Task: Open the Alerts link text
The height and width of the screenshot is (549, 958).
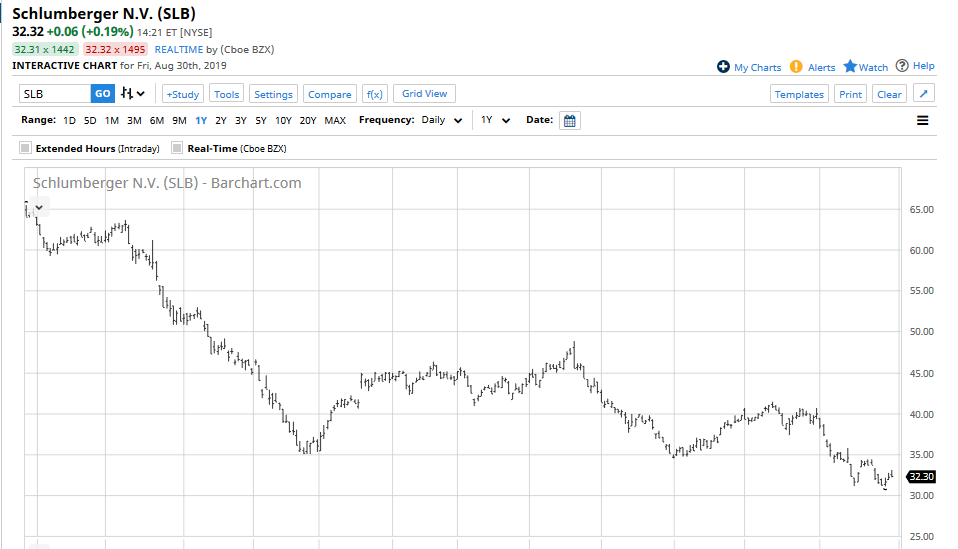Action: pos(821,67)
